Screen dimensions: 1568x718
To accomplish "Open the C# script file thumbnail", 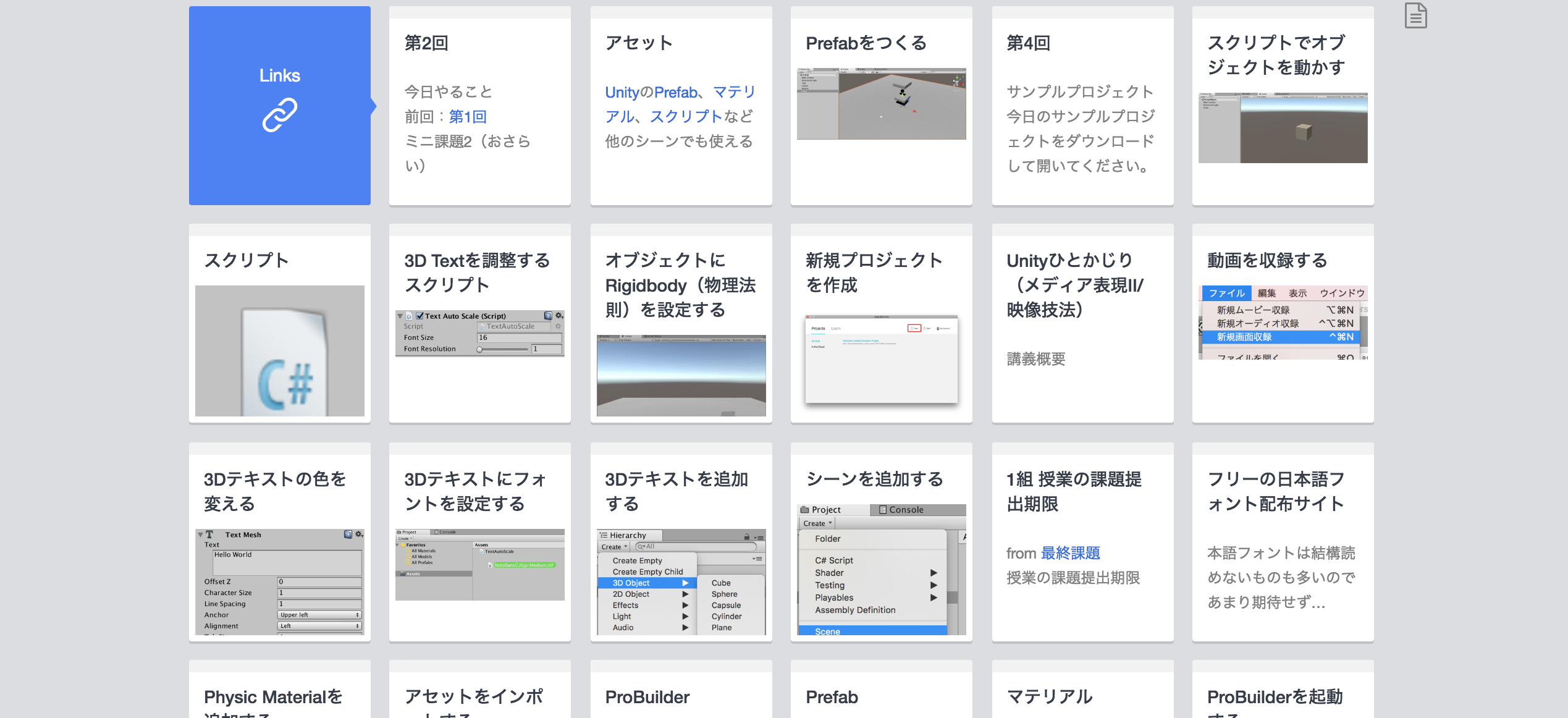I will (x=280, y=351).
